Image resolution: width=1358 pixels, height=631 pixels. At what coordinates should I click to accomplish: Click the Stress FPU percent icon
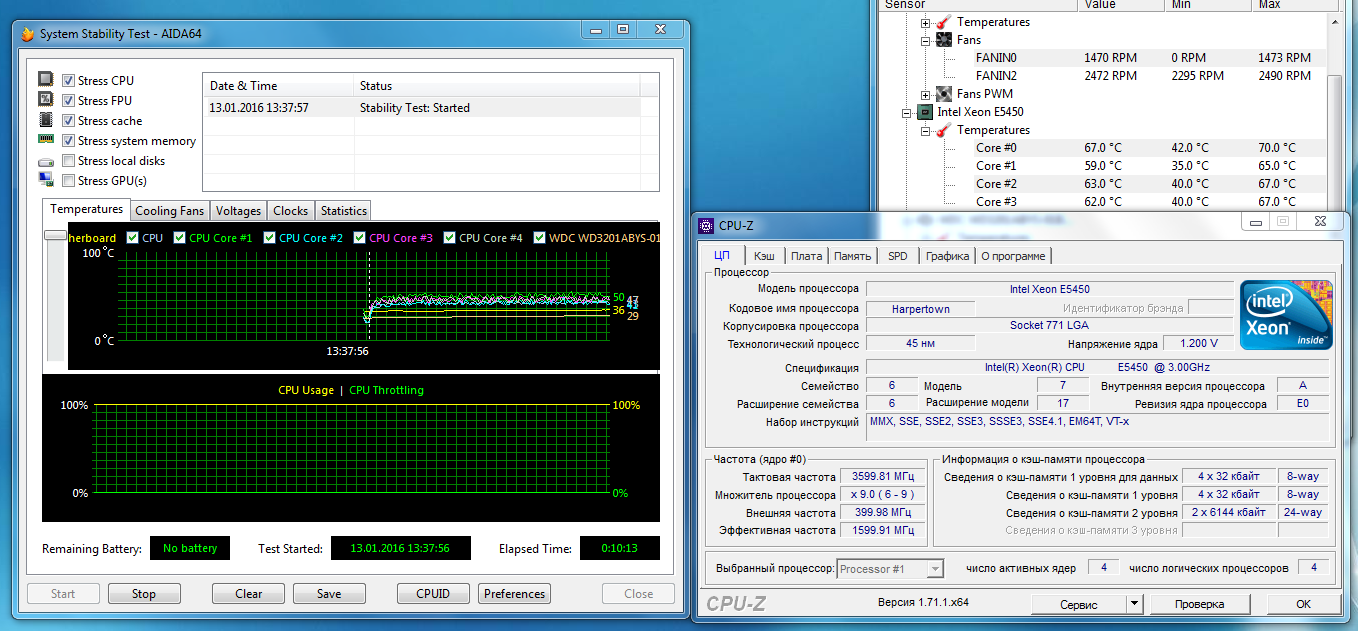pos(45,100)
